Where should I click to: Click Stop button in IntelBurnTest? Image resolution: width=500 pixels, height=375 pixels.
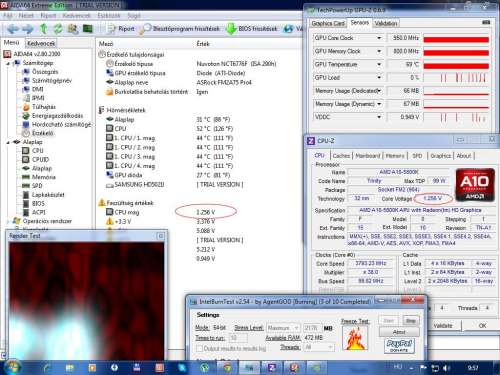(411, 321)
